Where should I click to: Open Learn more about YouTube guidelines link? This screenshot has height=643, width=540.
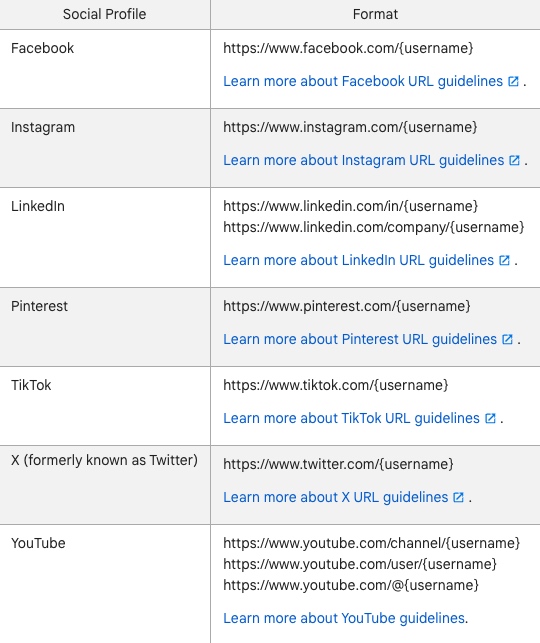point(344,618)
